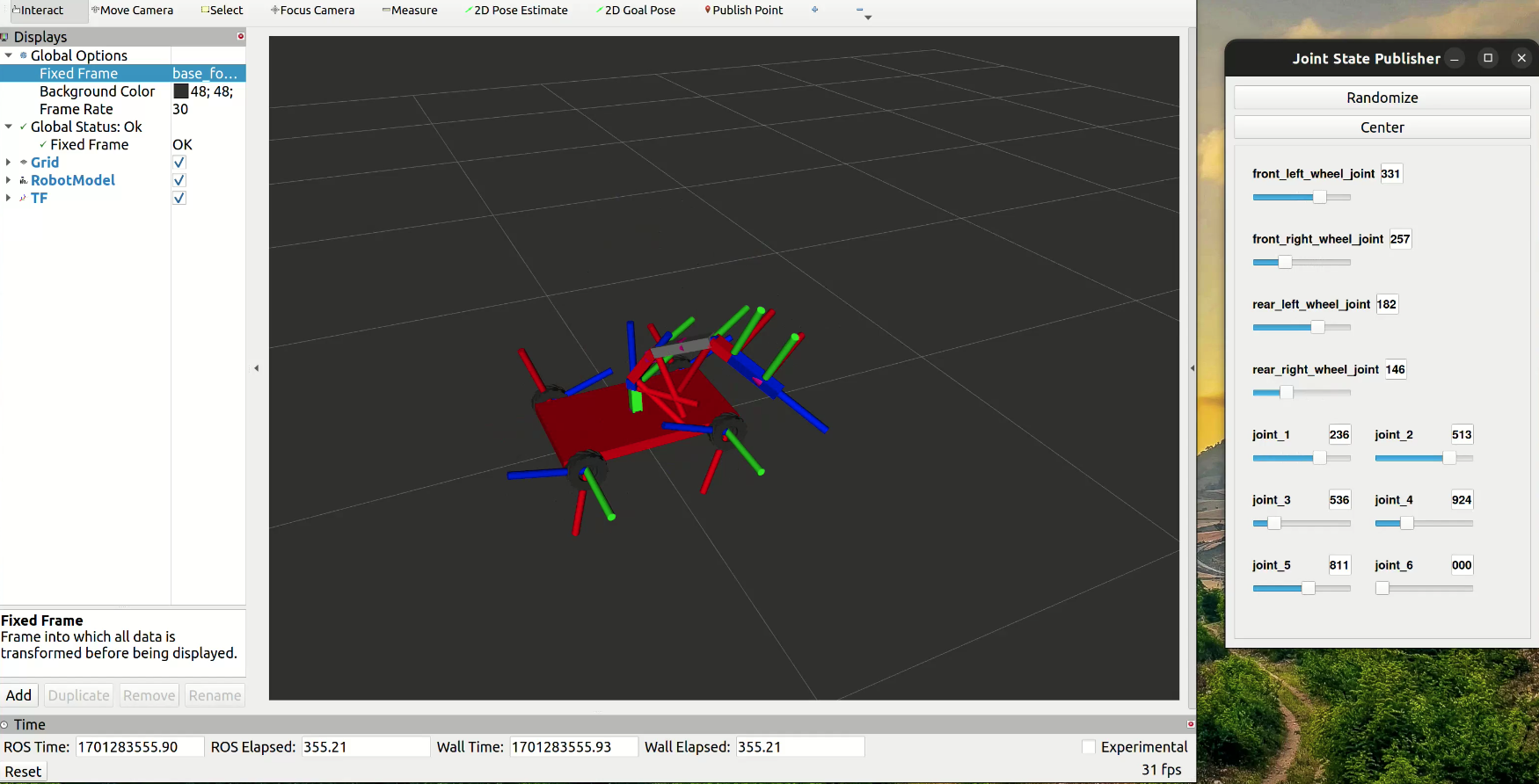
Task: Close the Displays panel
Action: coord(241,36)
